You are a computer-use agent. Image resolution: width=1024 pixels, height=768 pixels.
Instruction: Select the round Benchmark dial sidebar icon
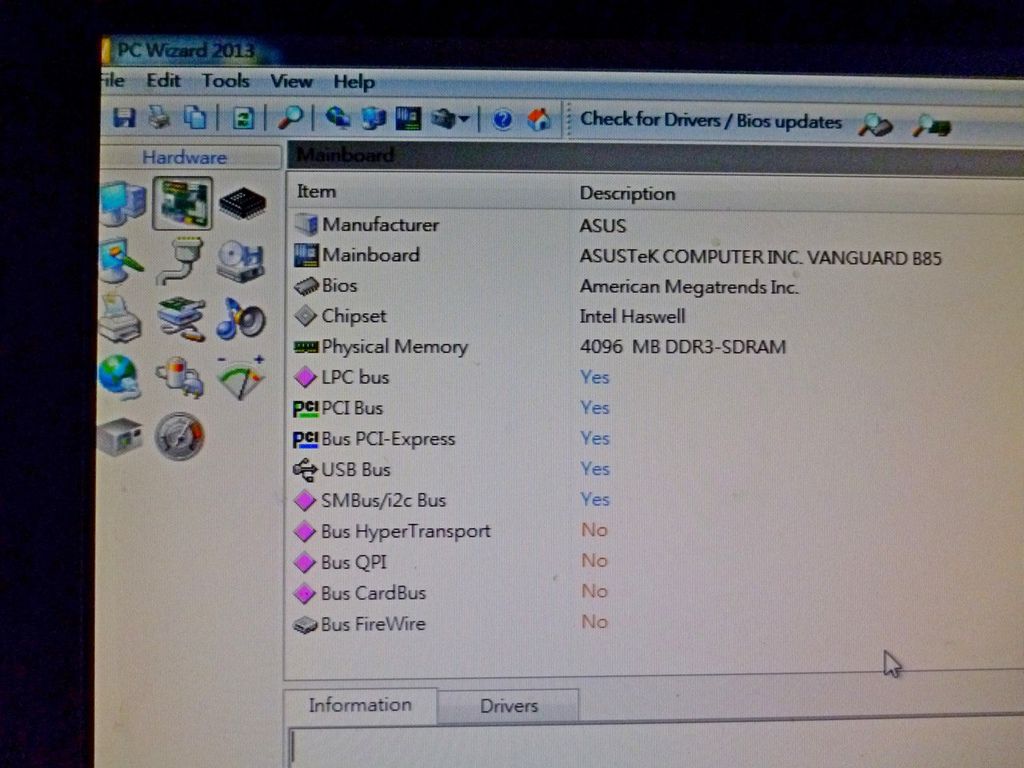(x=180, y=436)
